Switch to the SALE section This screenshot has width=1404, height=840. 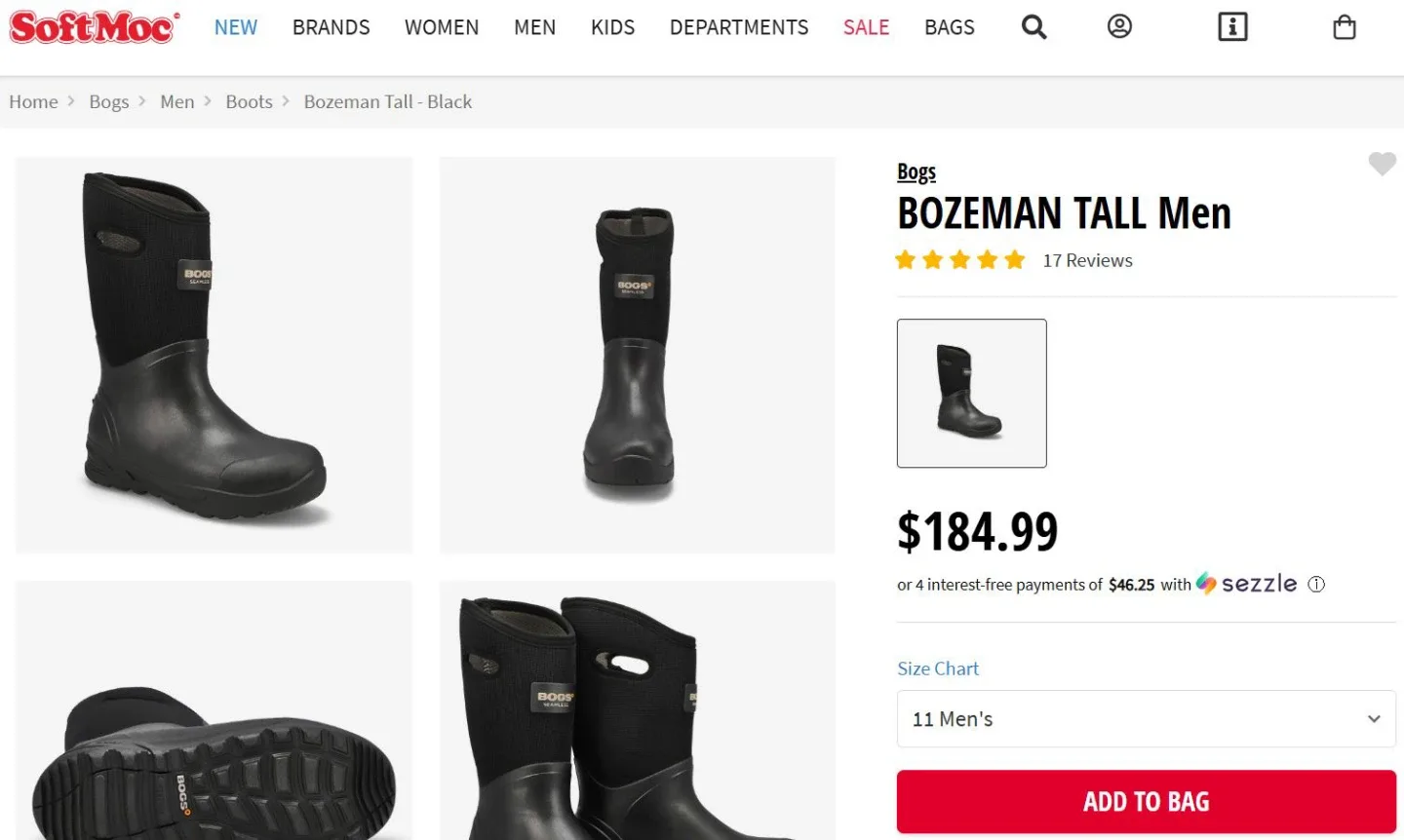pos(866,27)
